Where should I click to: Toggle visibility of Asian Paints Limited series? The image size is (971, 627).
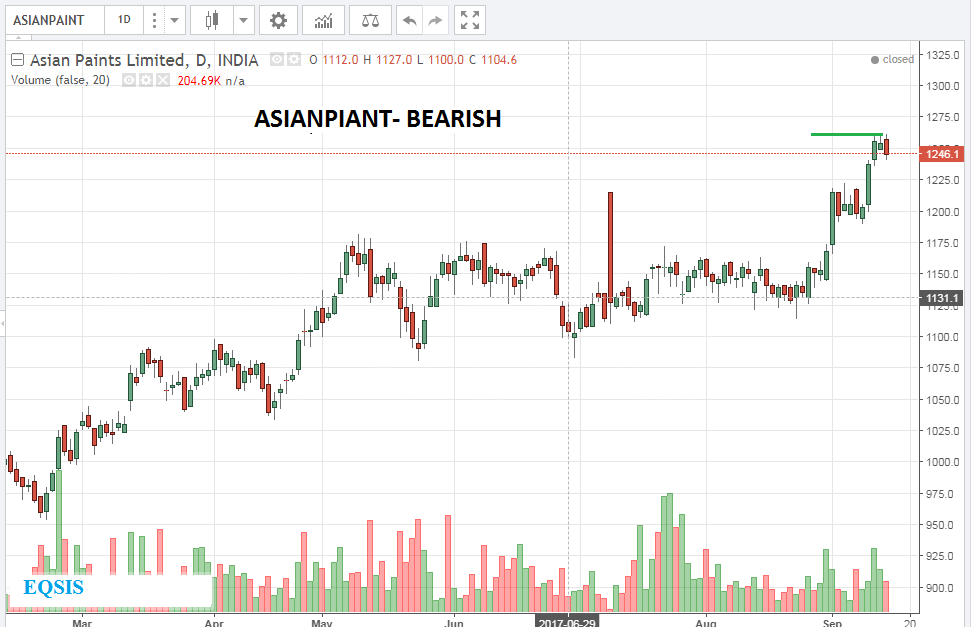click(x=277, y=60)
